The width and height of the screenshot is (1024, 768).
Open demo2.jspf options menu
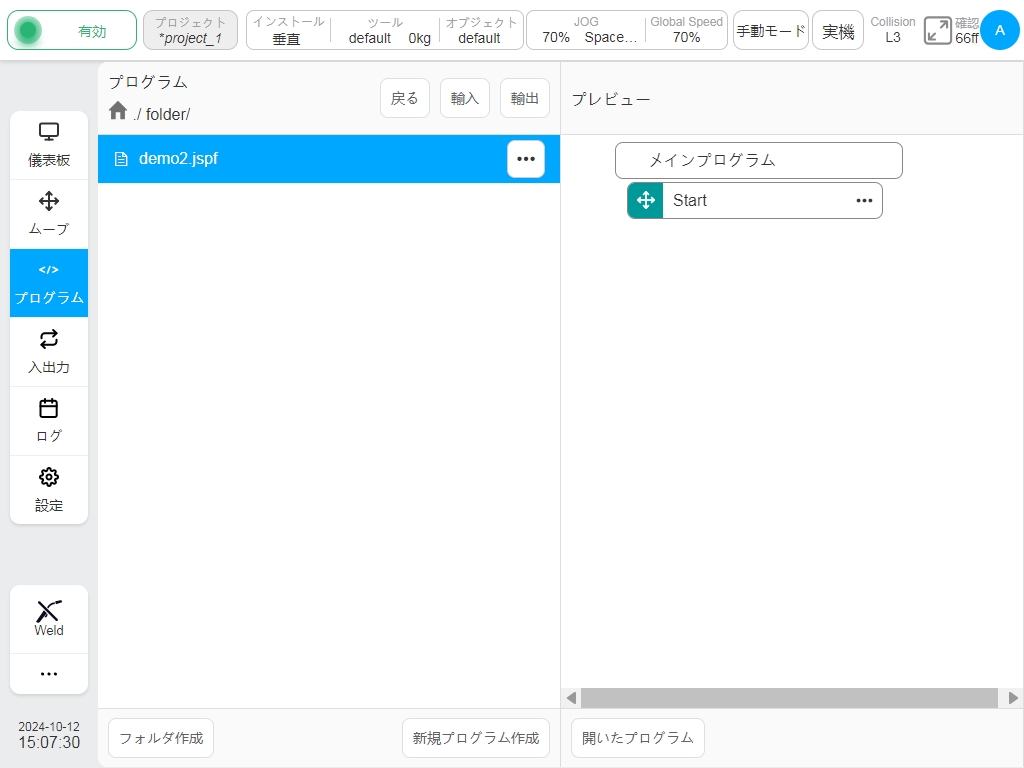coord(526,159)
